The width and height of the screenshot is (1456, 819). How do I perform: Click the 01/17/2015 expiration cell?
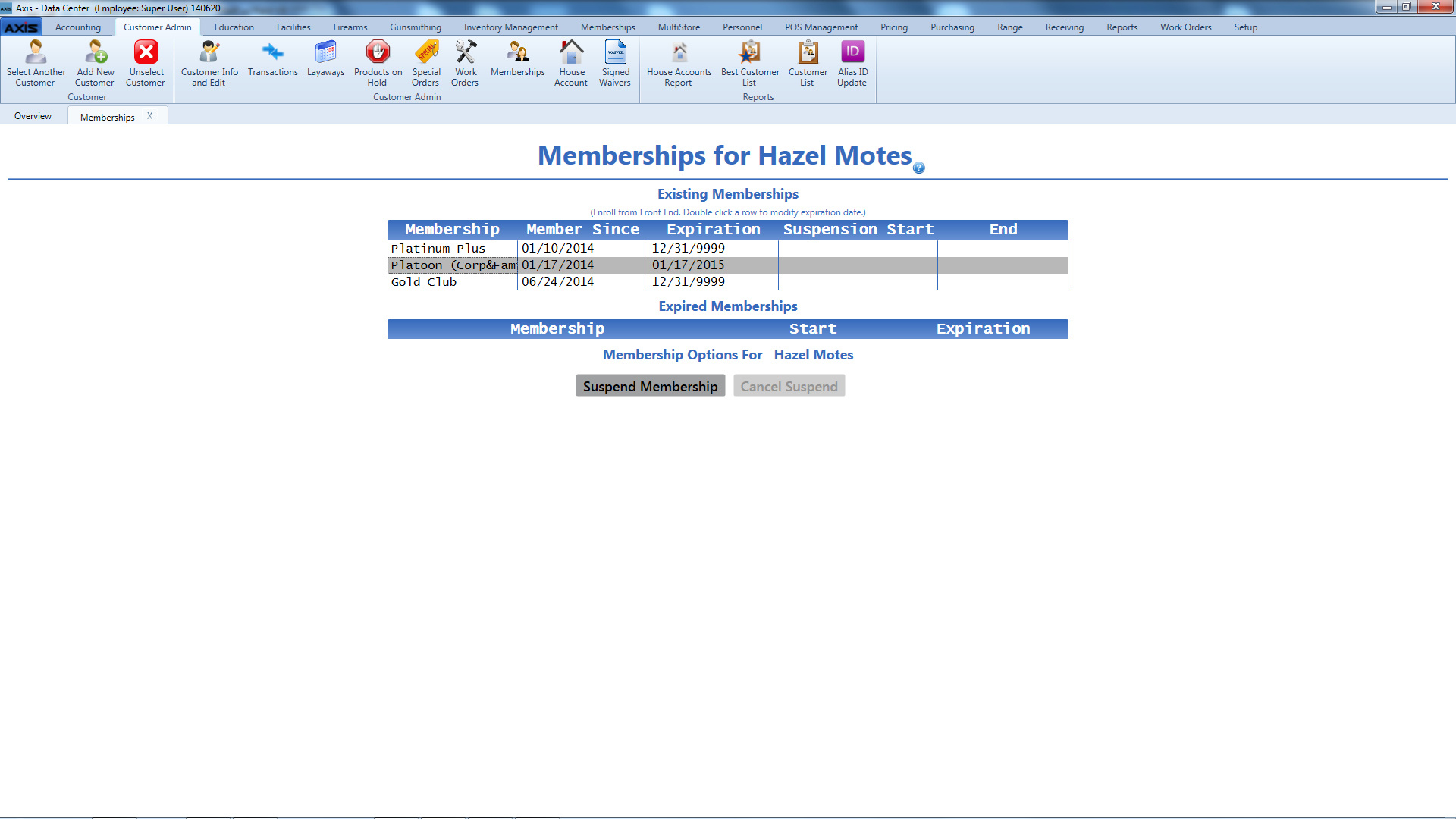click(713, 265)
